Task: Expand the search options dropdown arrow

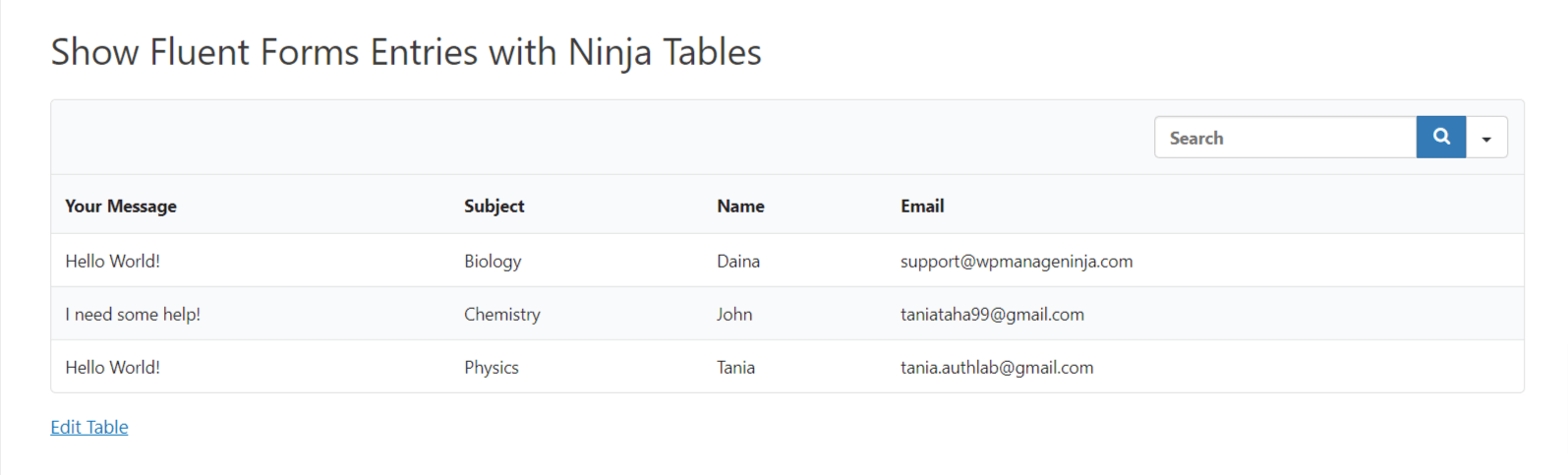Action: [x=1486, y=139]
